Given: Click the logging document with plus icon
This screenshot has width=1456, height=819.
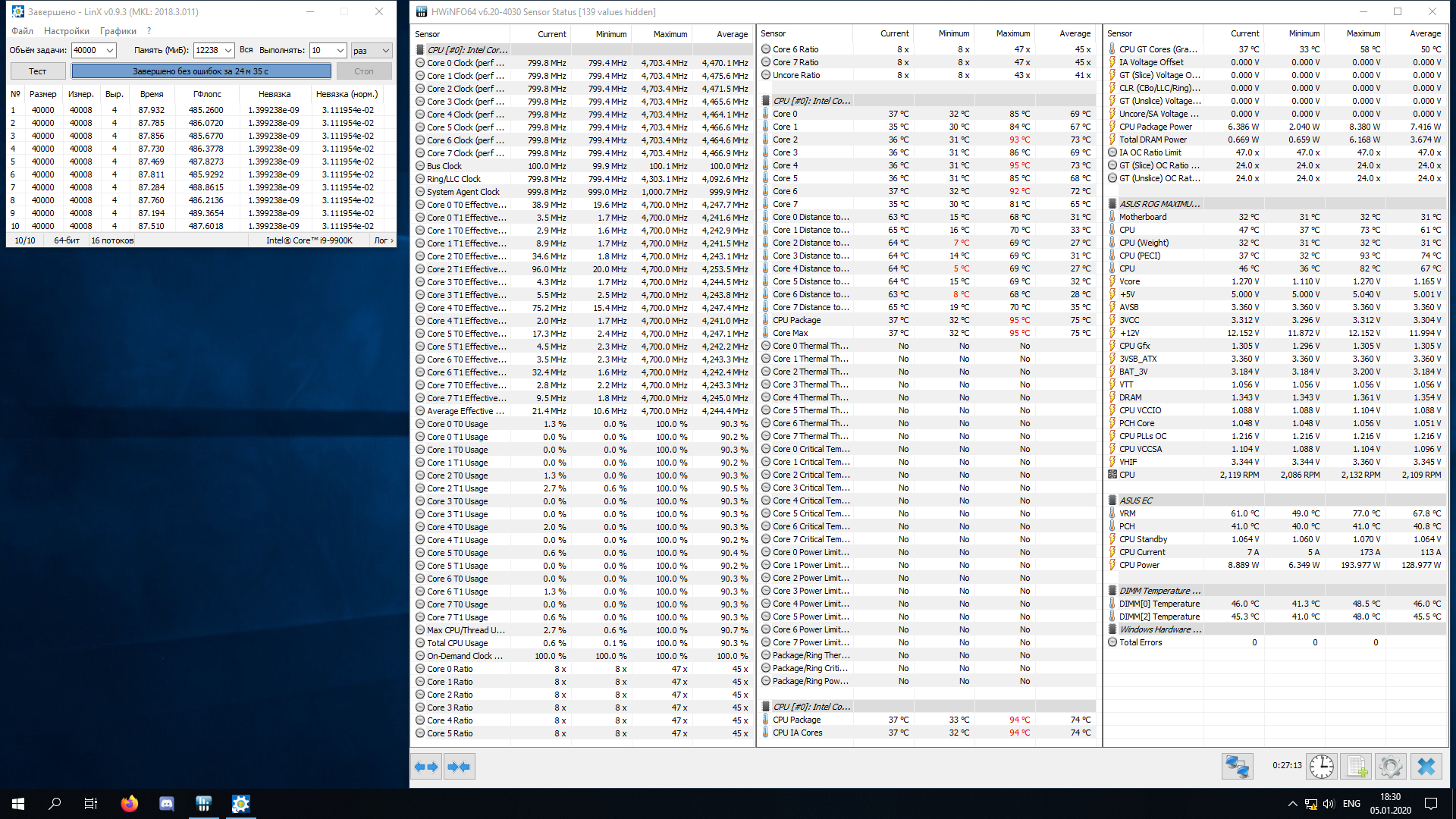Looking at the screenshot, I should (x=1357, y=767).
